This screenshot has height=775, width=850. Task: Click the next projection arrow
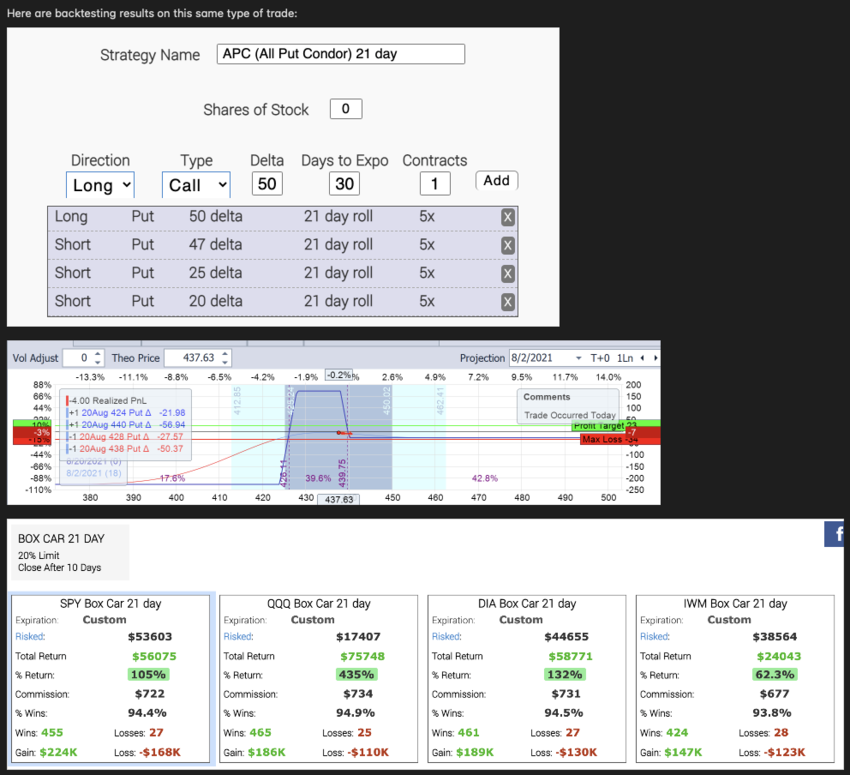[x=655, y=358]
